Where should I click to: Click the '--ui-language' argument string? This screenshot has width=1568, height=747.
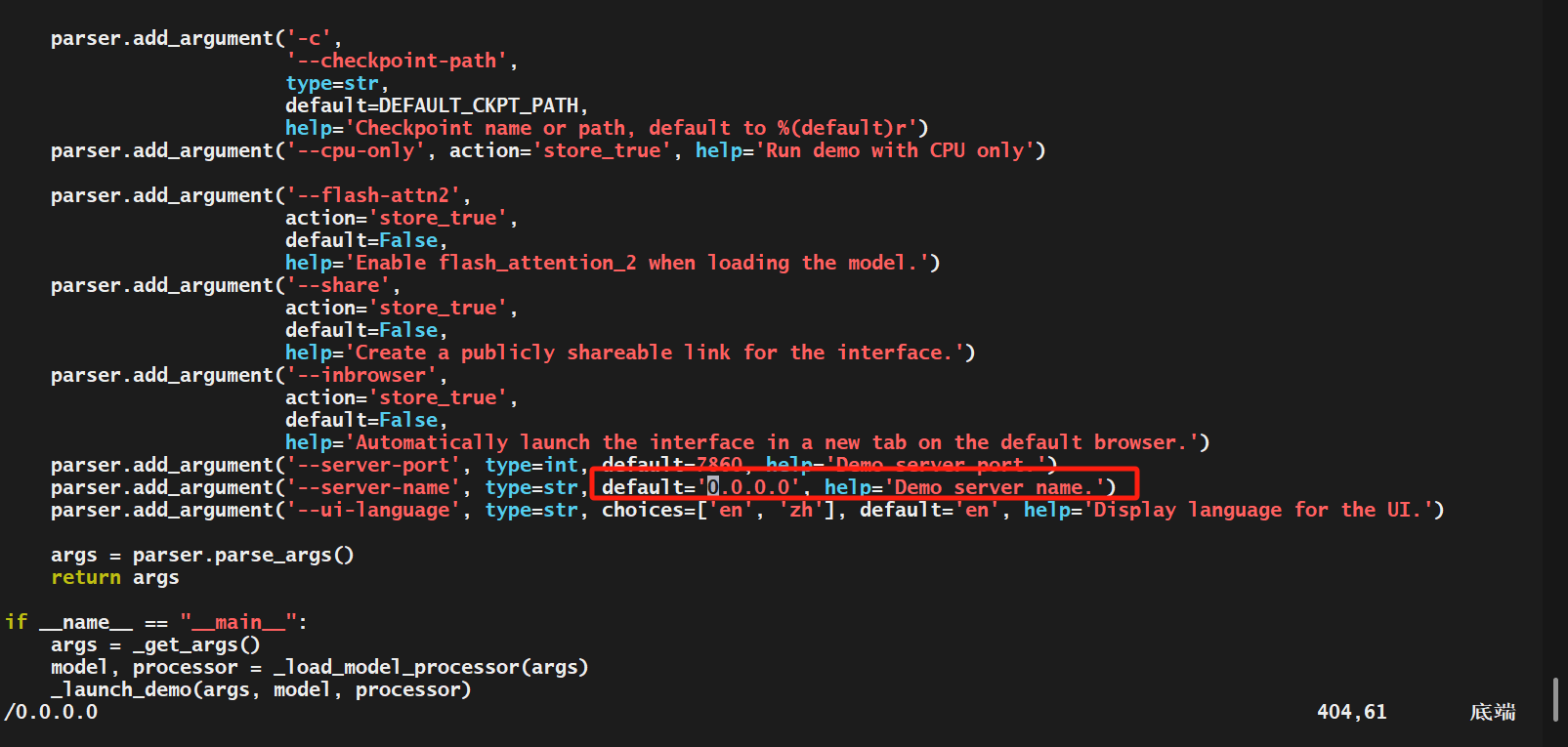372,510
